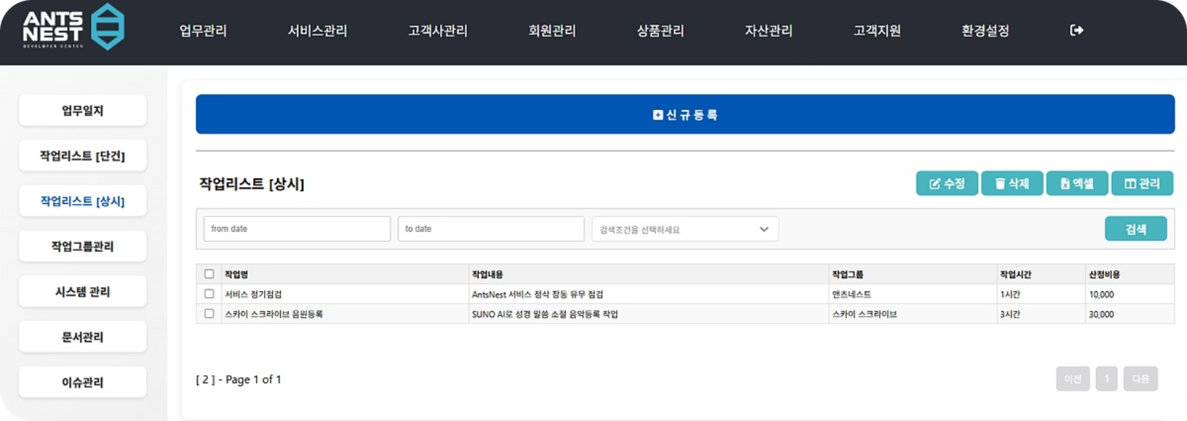The image size is (1187, 421).
Task: Click the 검색 search button
Action: (1135, 229)
